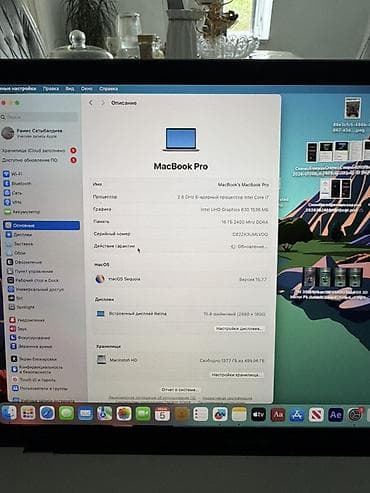Viewport: 370px width, 493px height.
Task: Click the macOS Sequoia row
Action: click(x=181, y=279)
